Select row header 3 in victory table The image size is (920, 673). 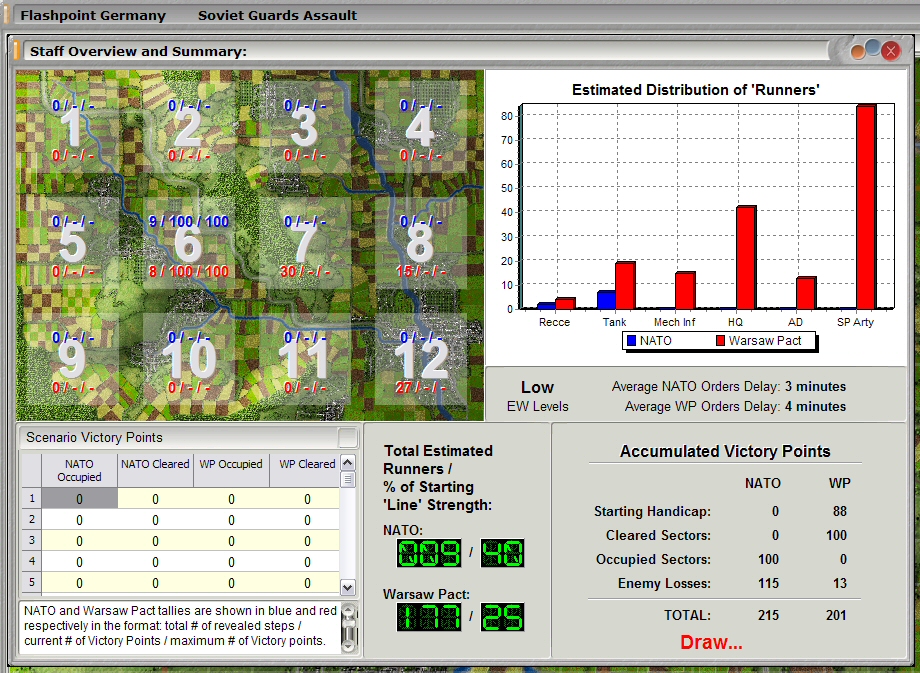32,540
